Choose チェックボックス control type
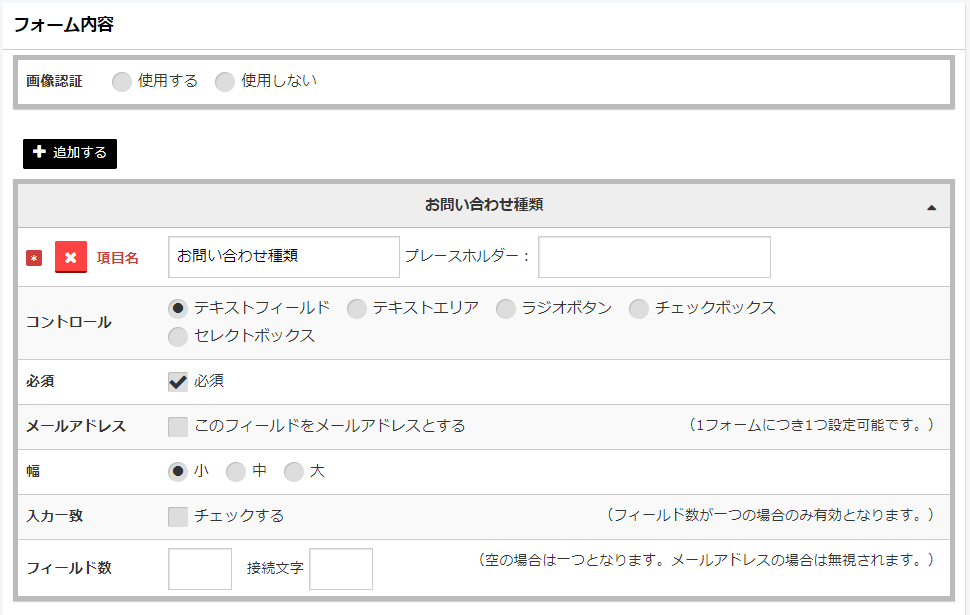 click(x=638, y=308)
